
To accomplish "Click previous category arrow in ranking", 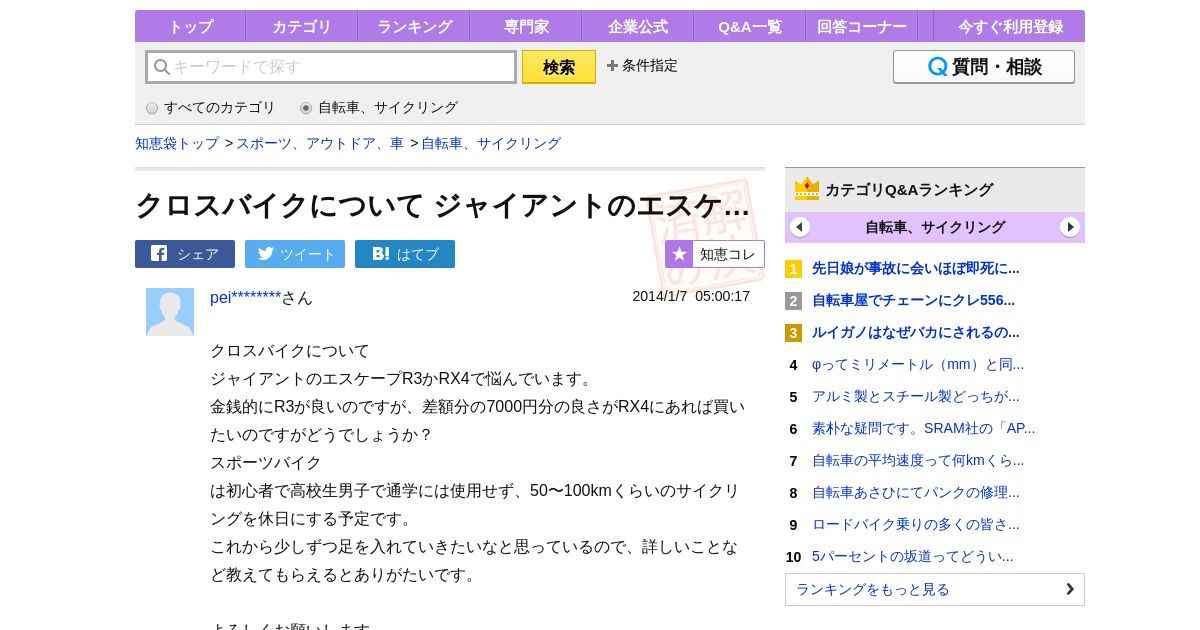I will [800, 227].
